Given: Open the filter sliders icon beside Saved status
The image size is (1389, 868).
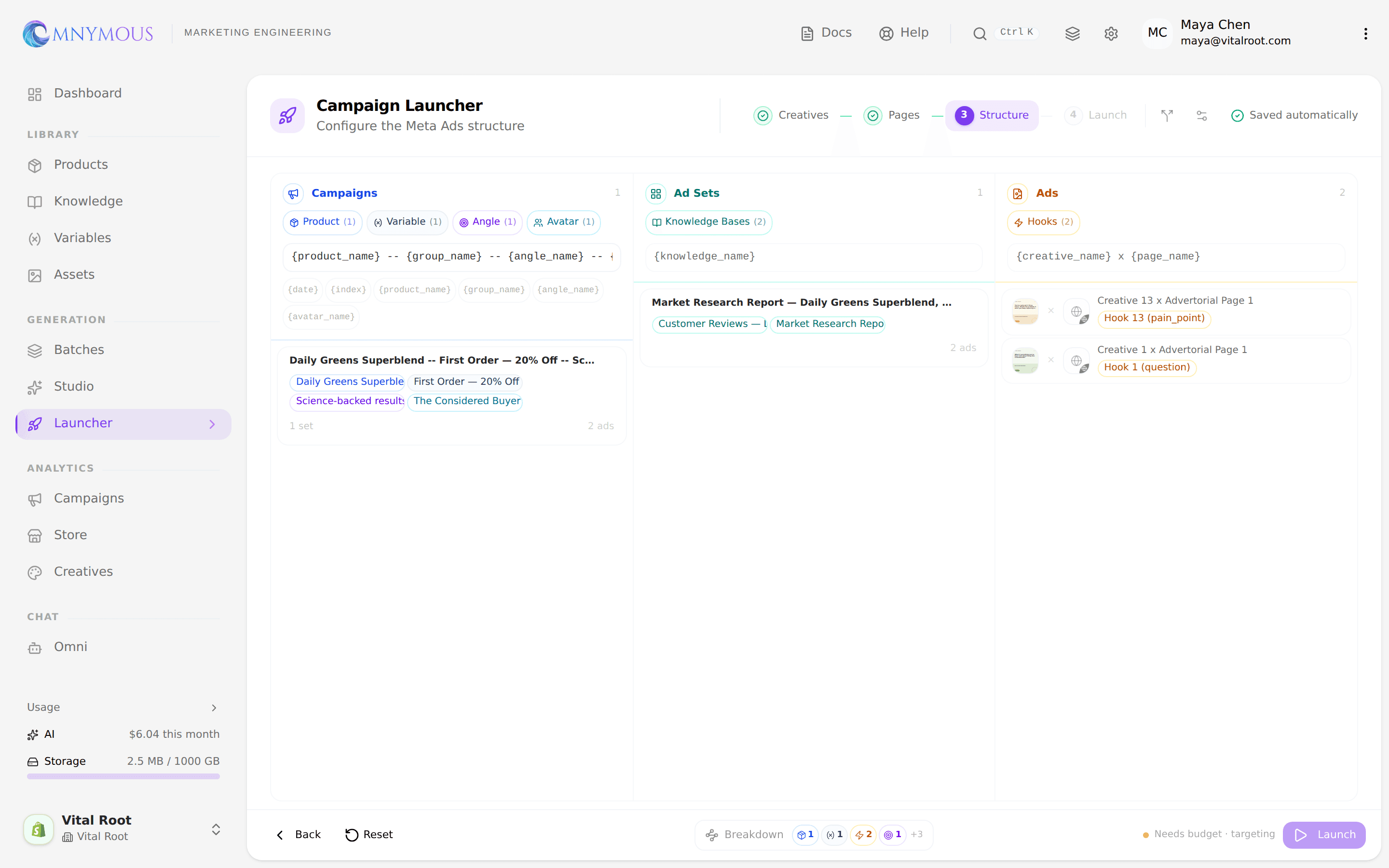Looking at the screenshot, I should pos(1201,115).
